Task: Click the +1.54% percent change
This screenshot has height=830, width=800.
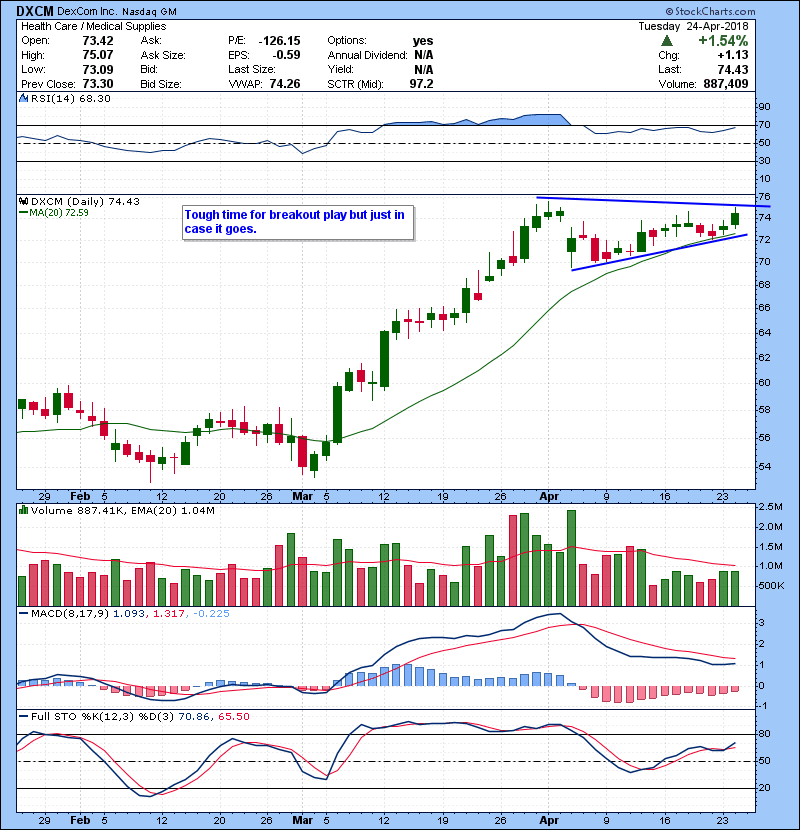Action: click(723, 41)
